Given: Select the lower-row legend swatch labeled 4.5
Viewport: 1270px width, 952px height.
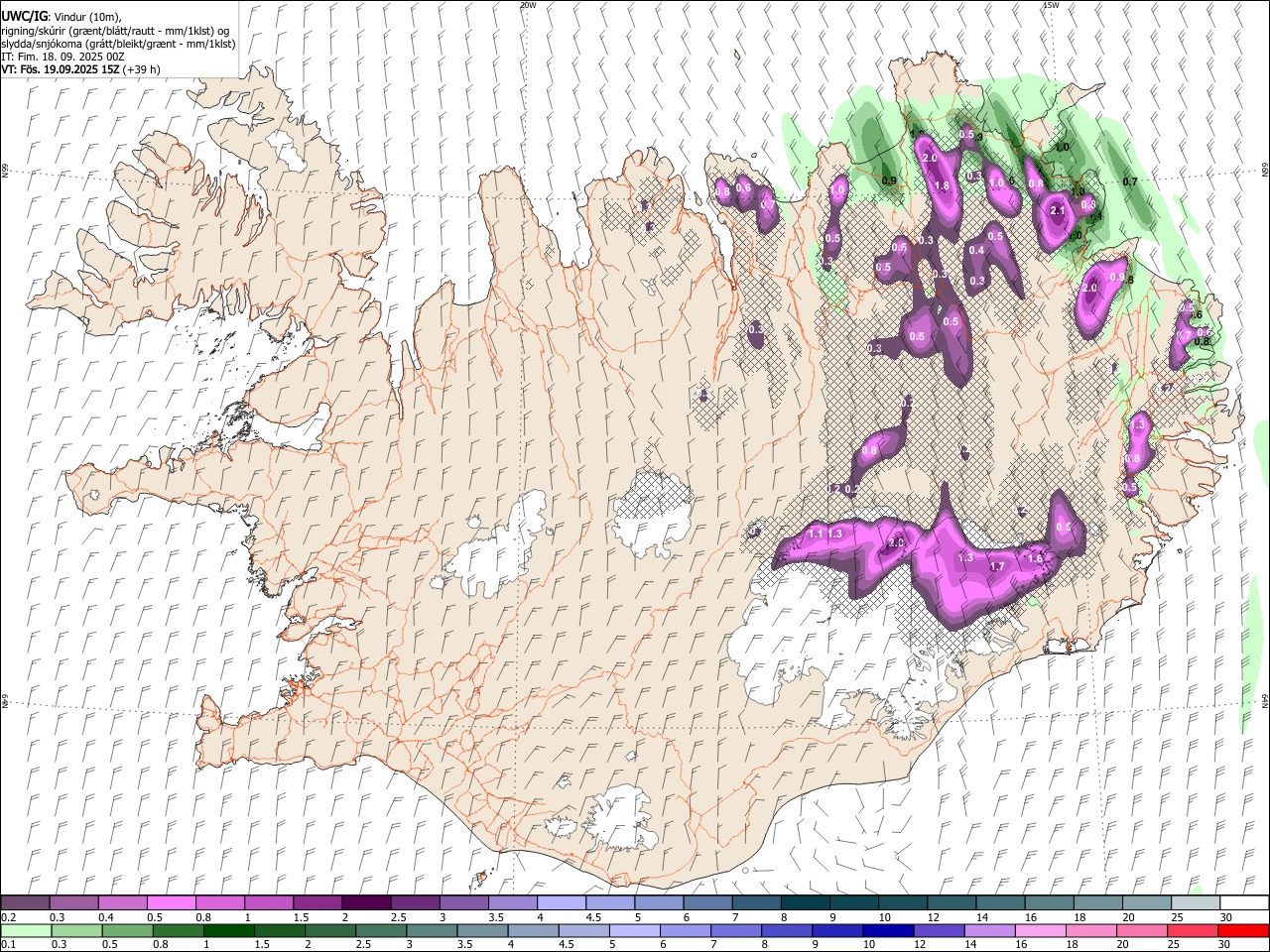Looking at the screenshot, I should (x=583, y=931).
